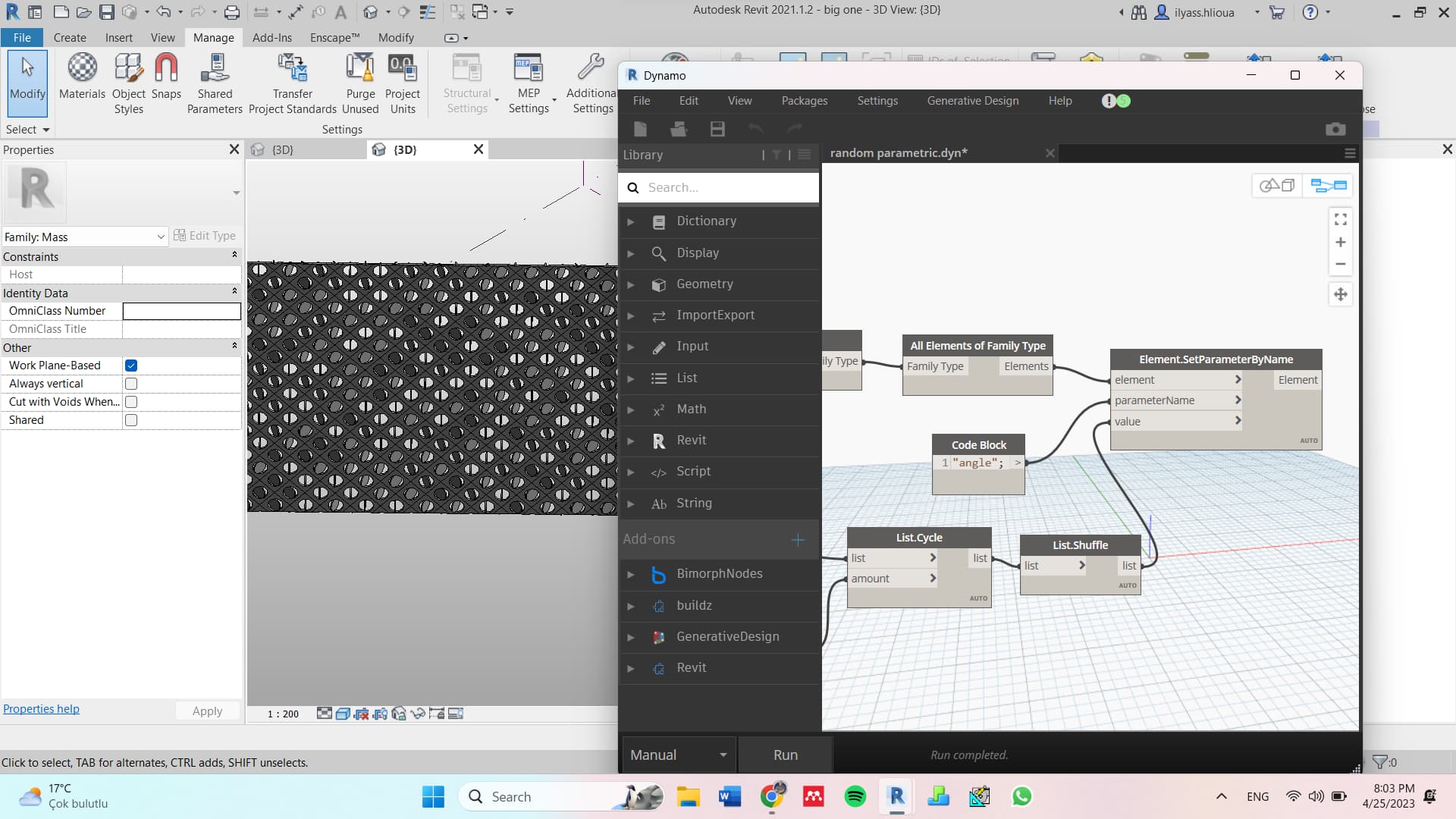The height and width of the screenshot is (819, 1456).
Task: Close the random parametric.dyn tab
Action: coord(1050,153)
